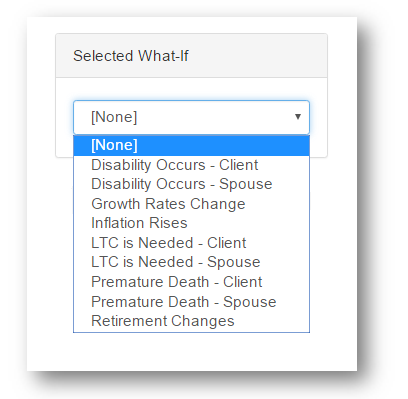The image size is (408, 399).
Task: Choose Premature Death - Spouse option
Action: point(191,301)
